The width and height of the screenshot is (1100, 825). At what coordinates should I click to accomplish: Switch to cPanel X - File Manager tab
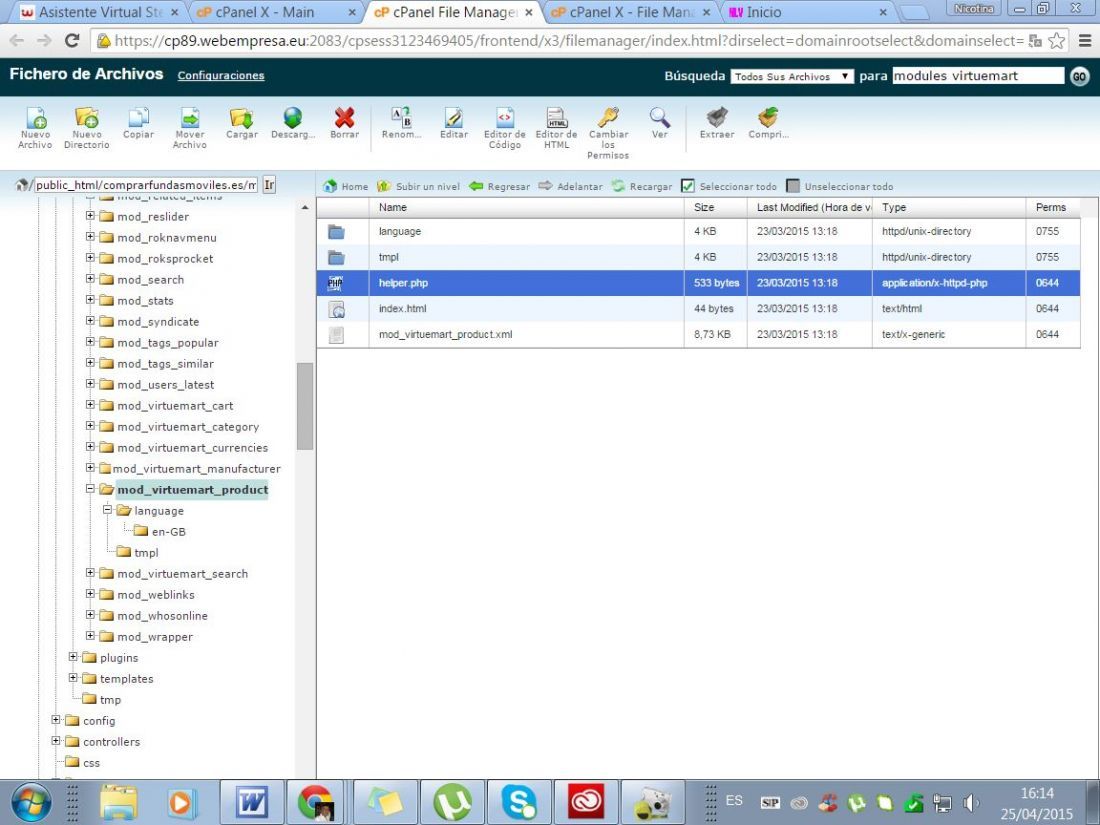[x=629, y=13]
